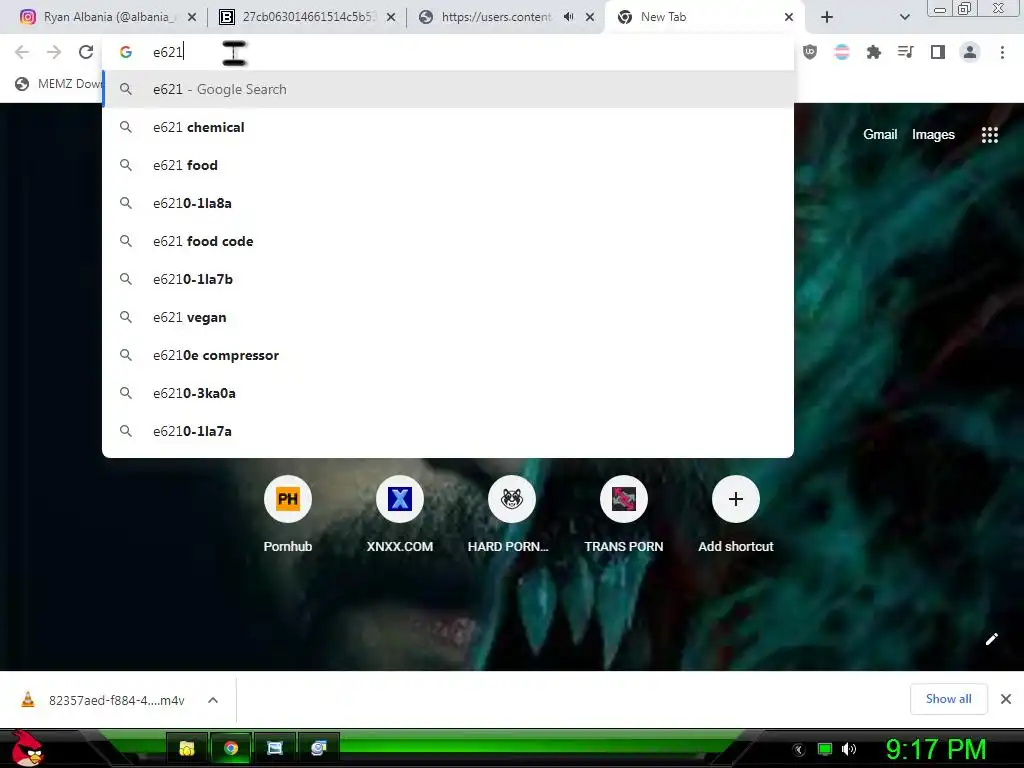This screenshot has width=1024, height=768.
Task: Open the Google apps grid
Action: point(989,135)
